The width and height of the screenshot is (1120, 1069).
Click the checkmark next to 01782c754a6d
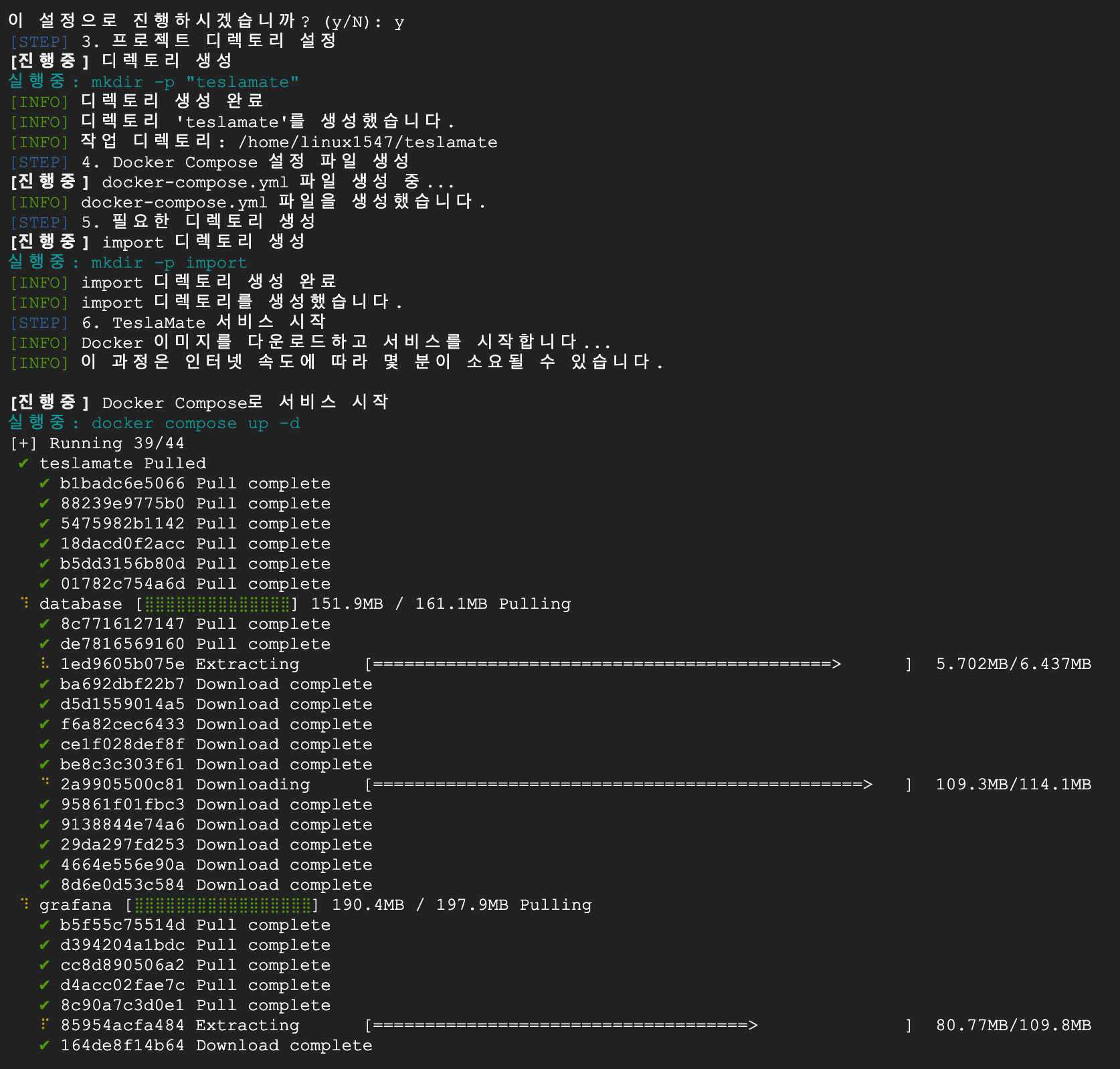45,583
